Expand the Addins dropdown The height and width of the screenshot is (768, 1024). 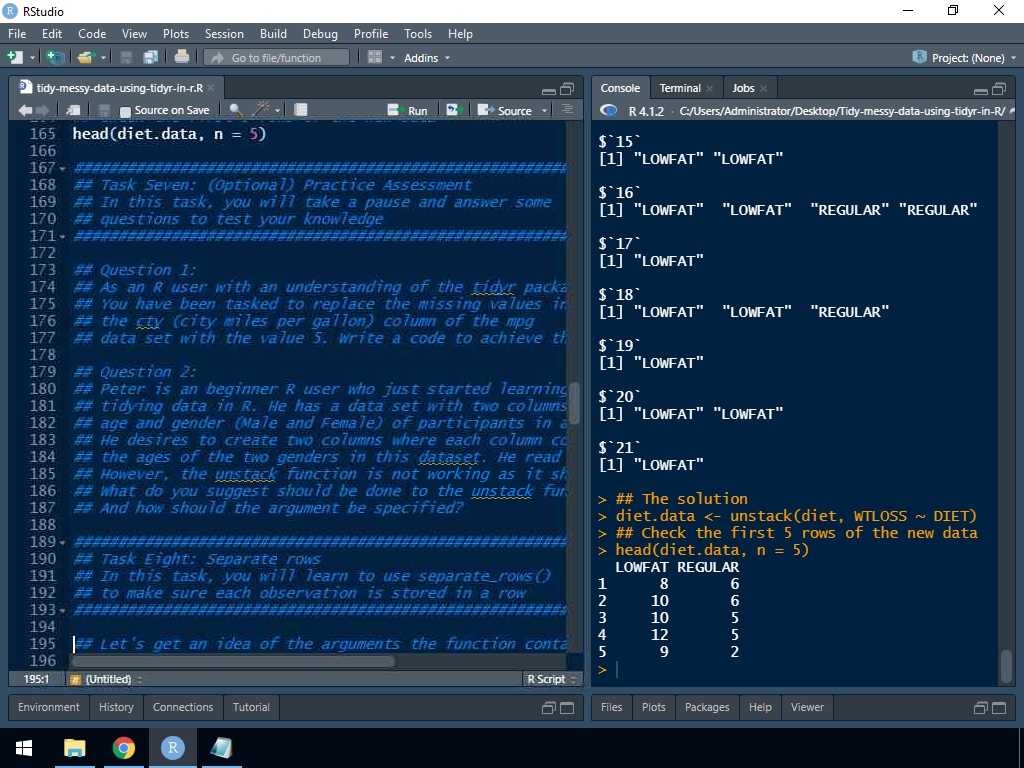pos(426,58)
